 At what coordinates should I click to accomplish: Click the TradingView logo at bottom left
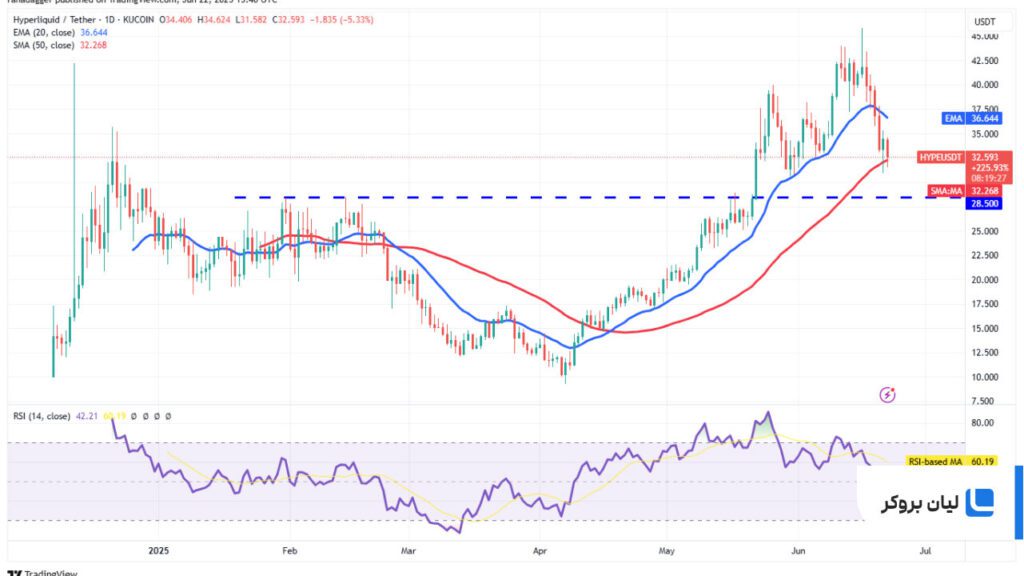(42, 573)
